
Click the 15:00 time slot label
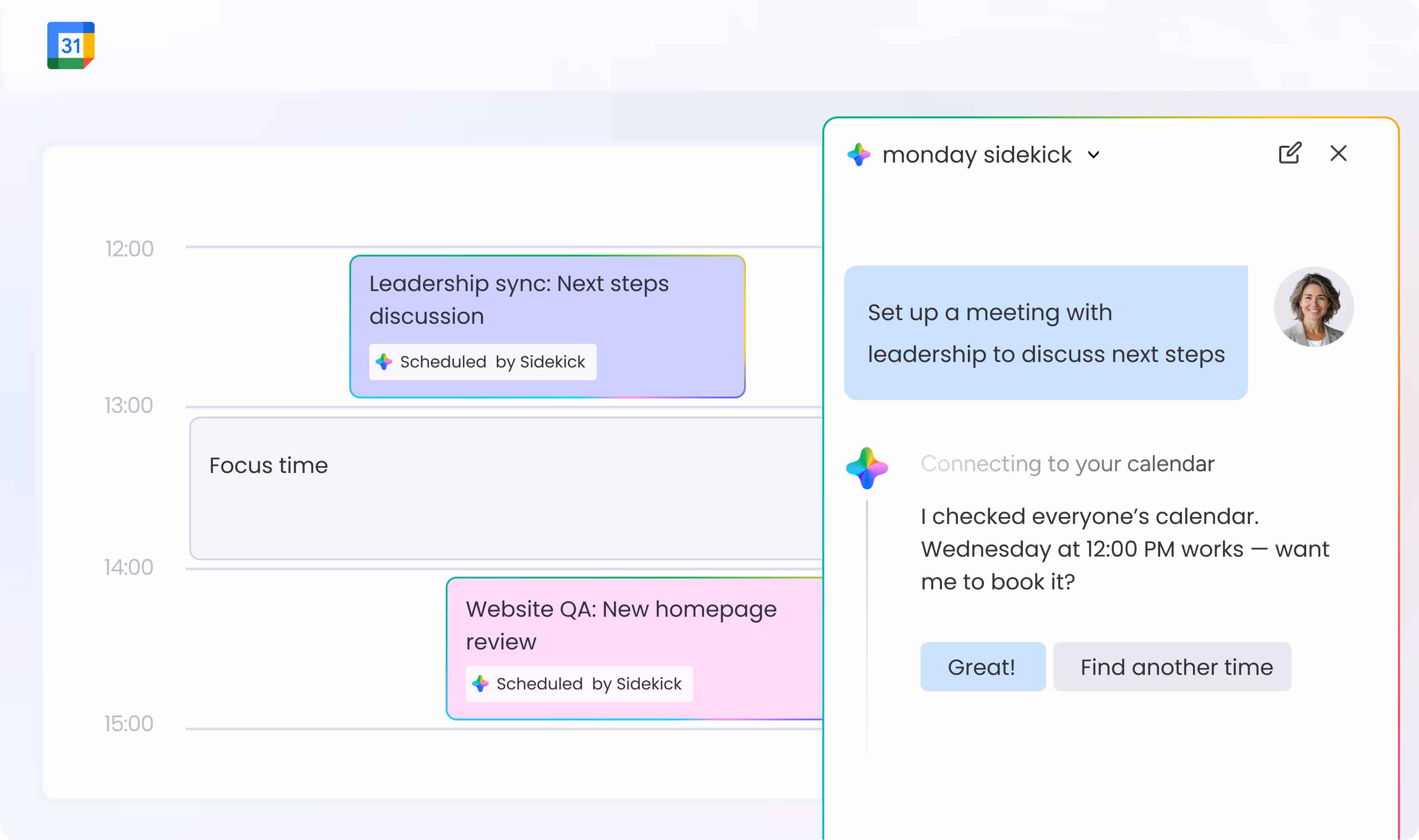(x=129, y=724)
